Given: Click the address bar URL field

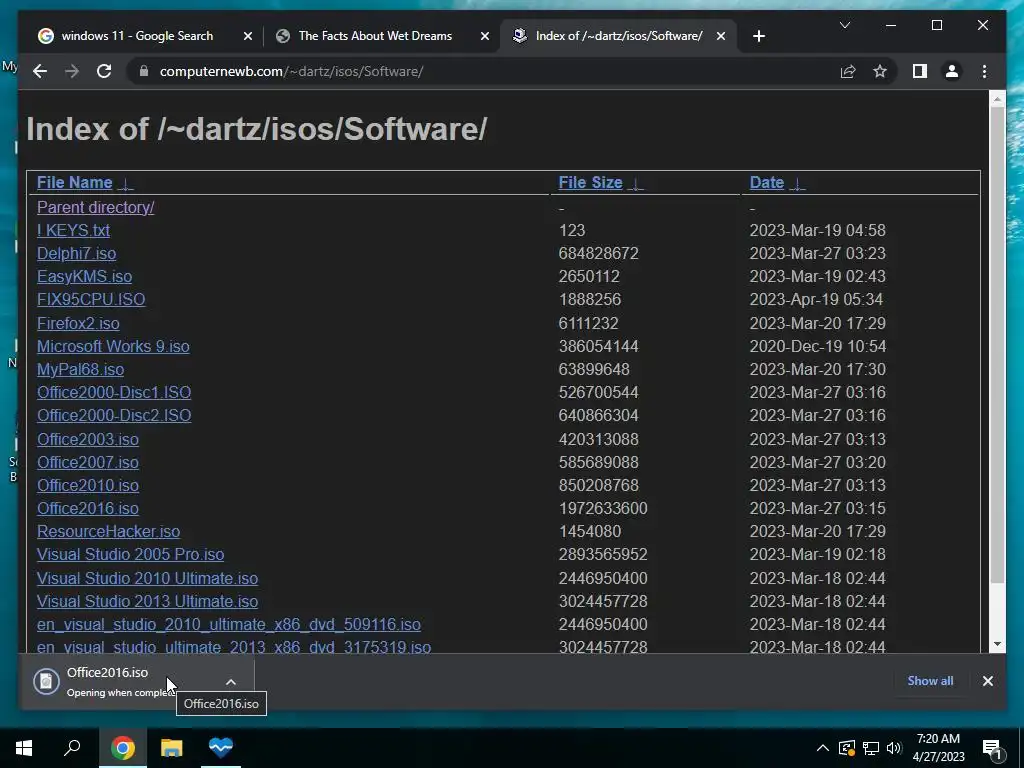Looking at the screenshot, I should [483, 71].
